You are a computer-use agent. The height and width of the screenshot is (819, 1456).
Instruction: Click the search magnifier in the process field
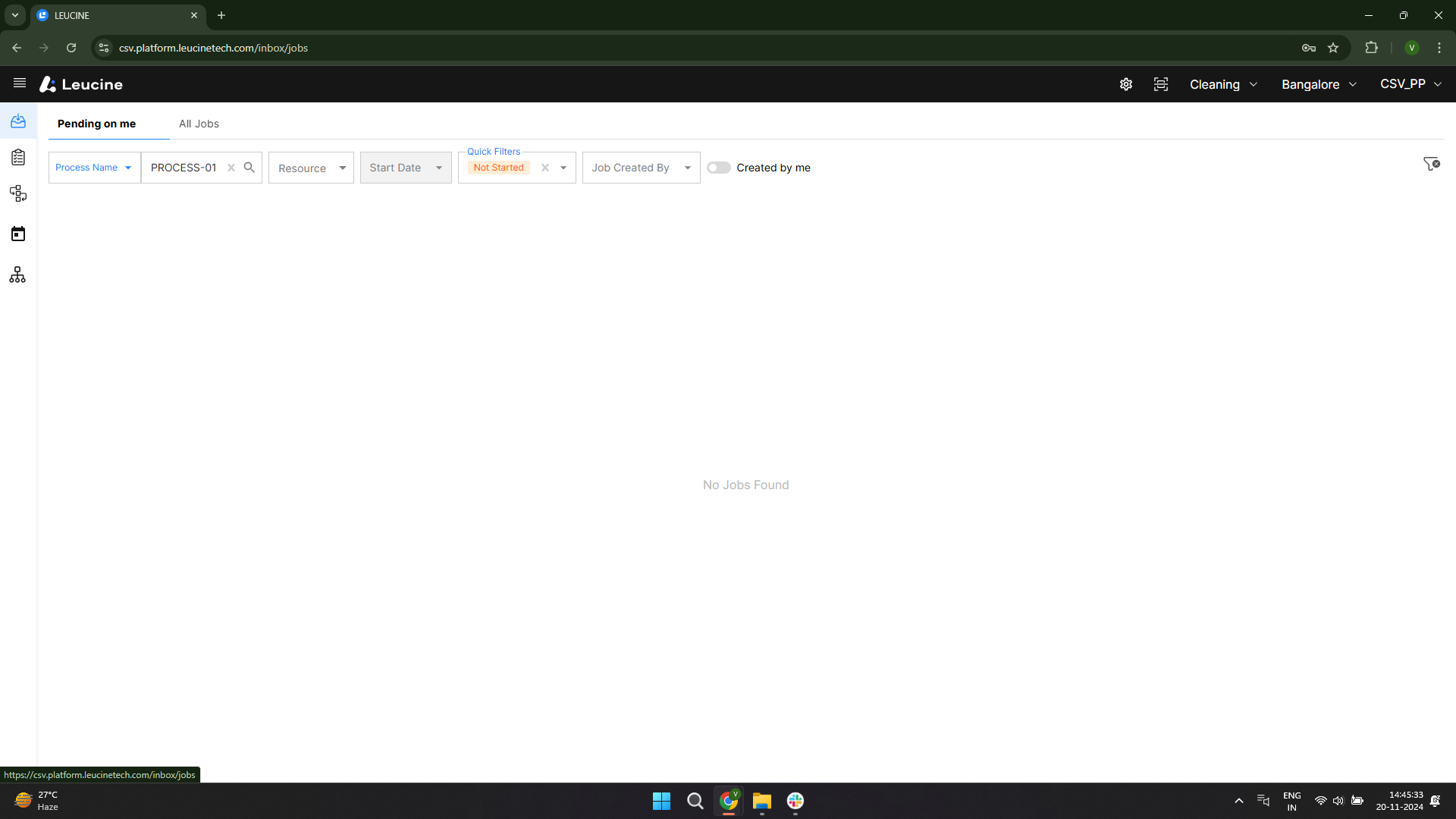point(249,168)
